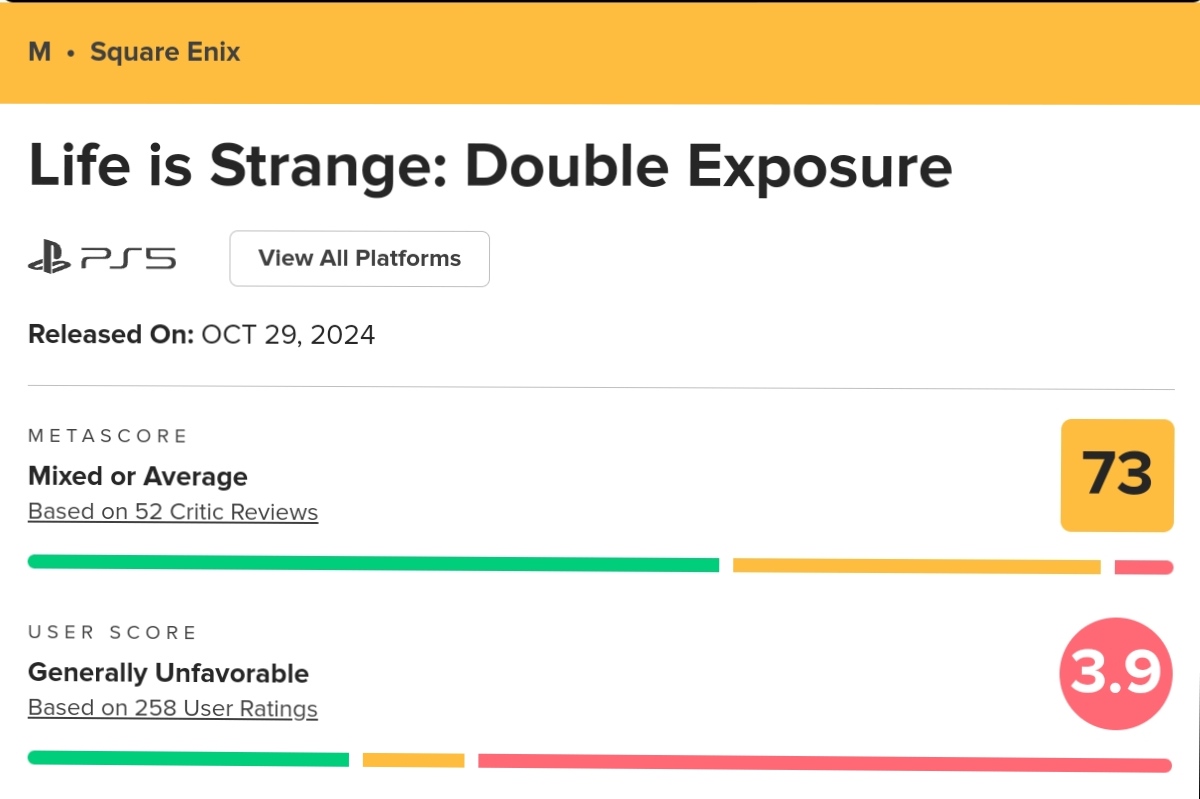Click the USER SCORE section heading

(112, 633)
